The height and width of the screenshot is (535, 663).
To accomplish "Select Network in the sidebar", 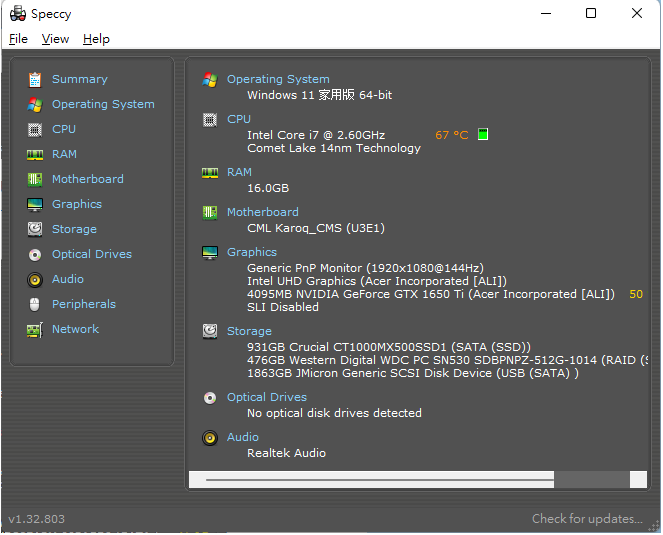I will tap(75, 329).
